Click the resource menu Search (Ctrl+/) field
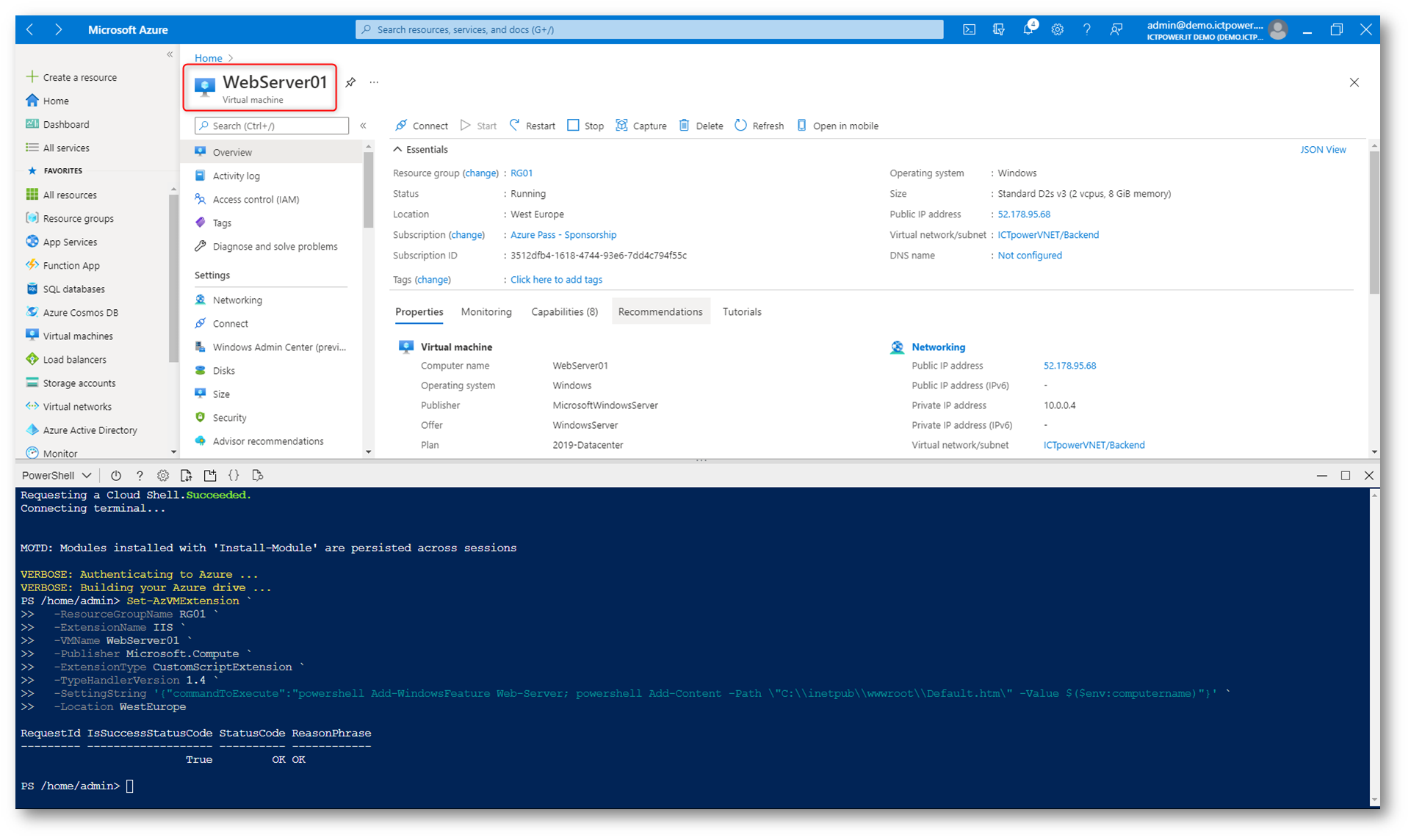Screen dimensions: 1411x840 (x=271, y=126)
